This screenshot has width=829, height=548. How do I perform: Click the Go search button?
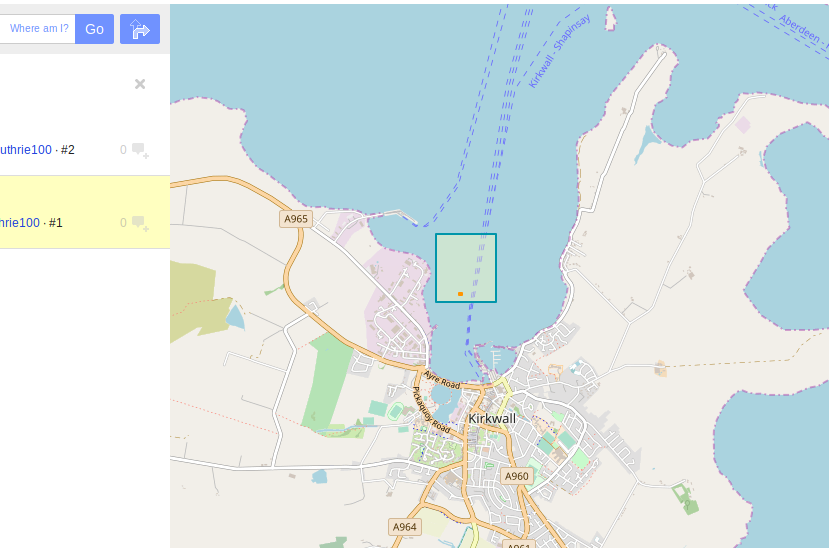[x=94, y=29]
